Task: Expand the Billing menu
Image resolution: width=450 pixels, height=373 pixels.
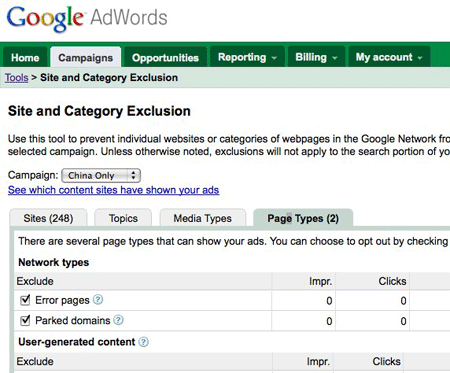Action: (316, 57)
